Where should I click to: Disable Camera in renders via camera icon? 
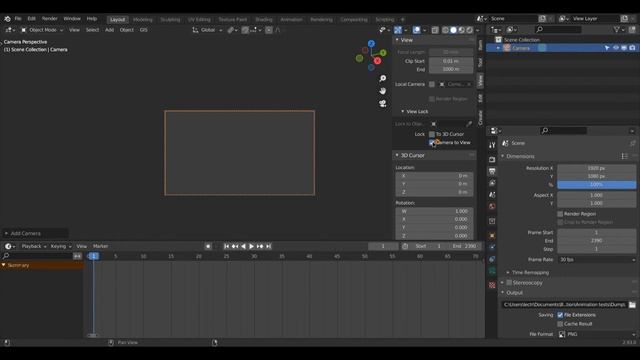click(x=632, y=48)
